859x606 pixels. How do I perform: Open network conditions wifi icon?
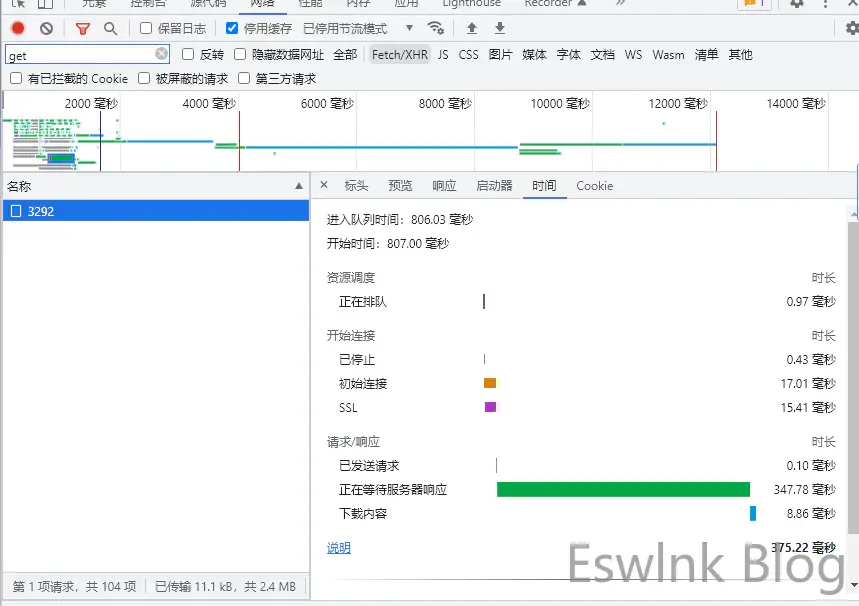(435, 28)
